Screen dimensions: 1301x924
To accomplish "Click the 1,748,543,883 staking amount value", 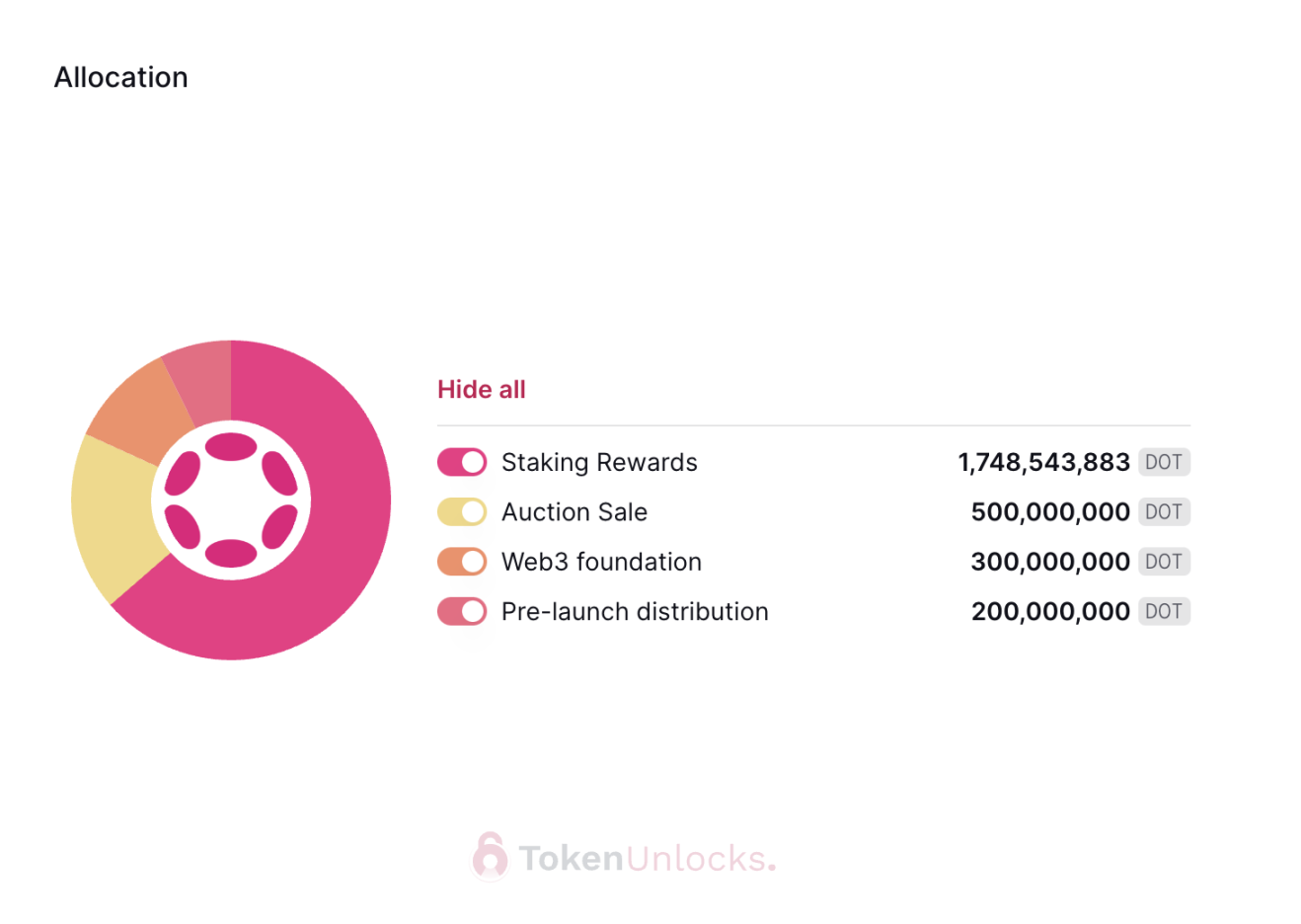I will click(x=1043, y=462).
